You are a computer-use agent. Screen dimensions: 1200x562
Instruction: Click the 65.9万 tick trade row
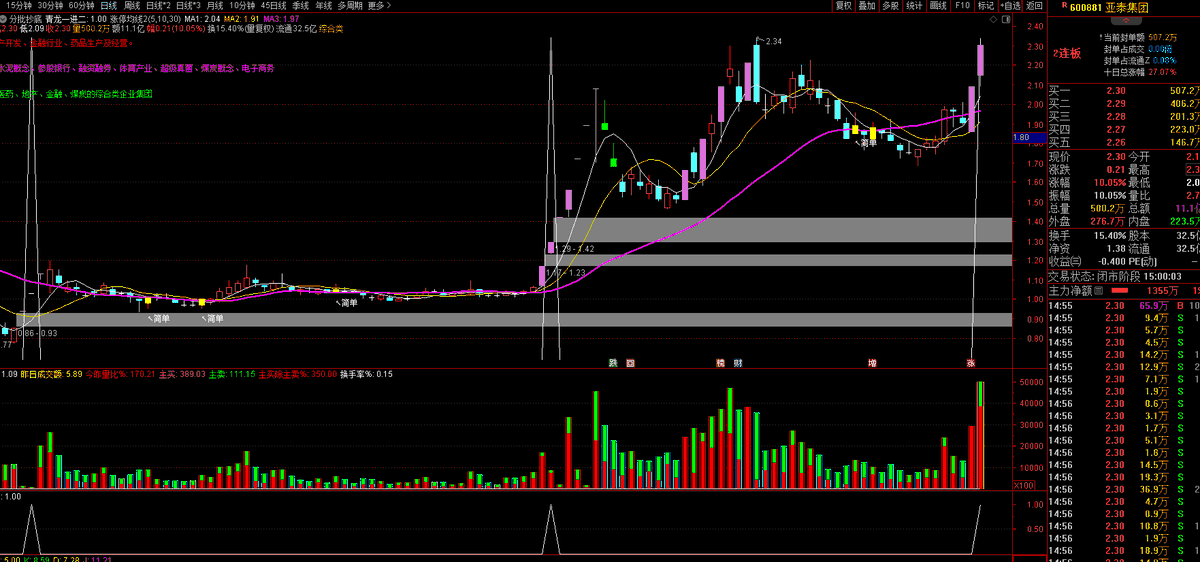[x=1122, y=305]
